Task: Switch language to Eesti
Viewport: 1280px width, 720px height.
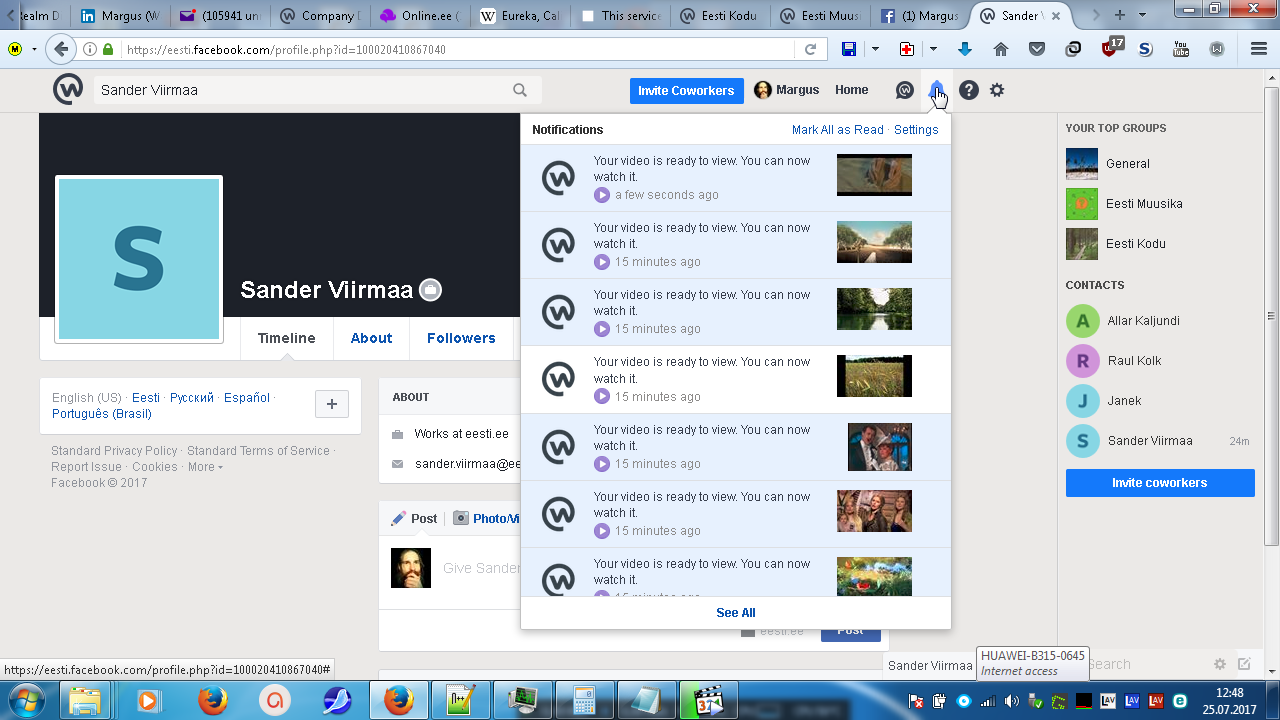Action: pos(146,398)
